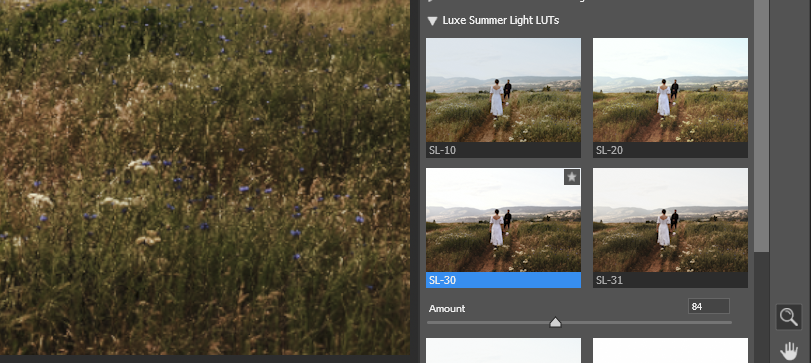Select the Zoom tool magnifier icon
This screenshot has height=363, width=811.
[789, 316]
